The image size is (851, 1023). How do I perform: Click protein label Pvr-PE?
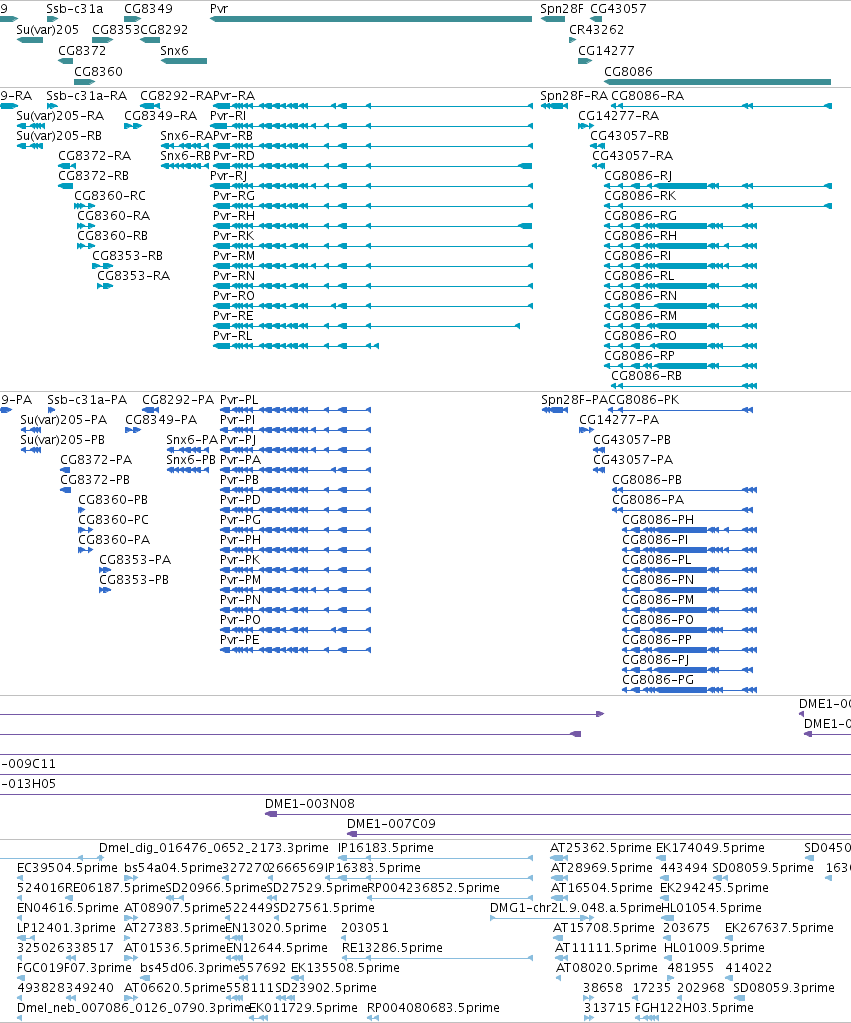[x=240, y=639]
